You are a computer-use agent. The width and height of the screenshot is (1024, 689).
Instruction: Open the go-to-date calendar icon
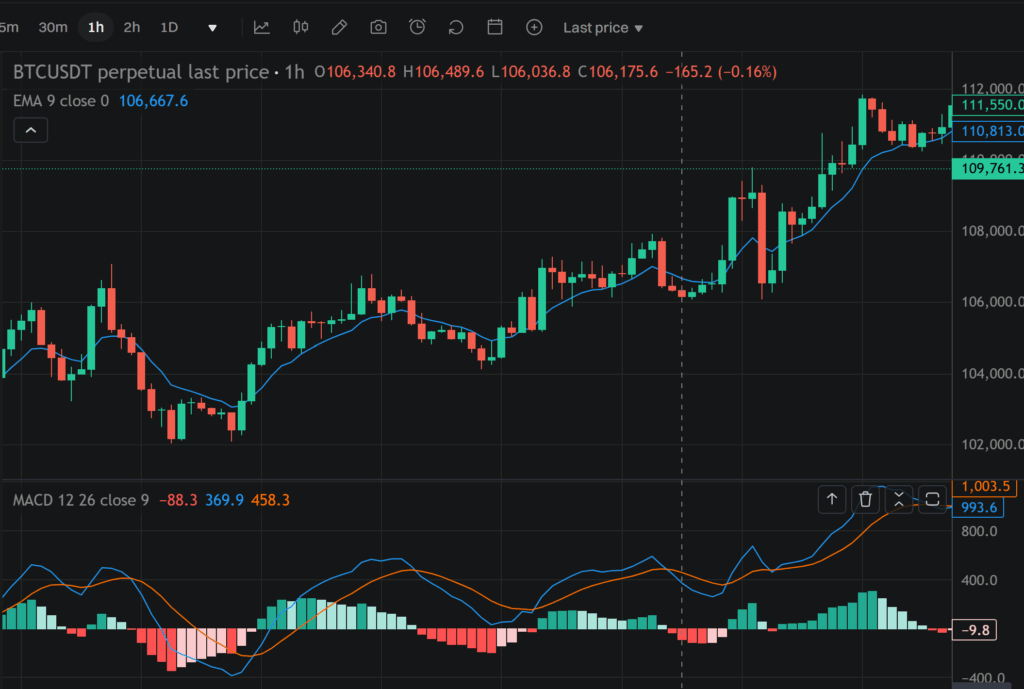pos(494,27)
